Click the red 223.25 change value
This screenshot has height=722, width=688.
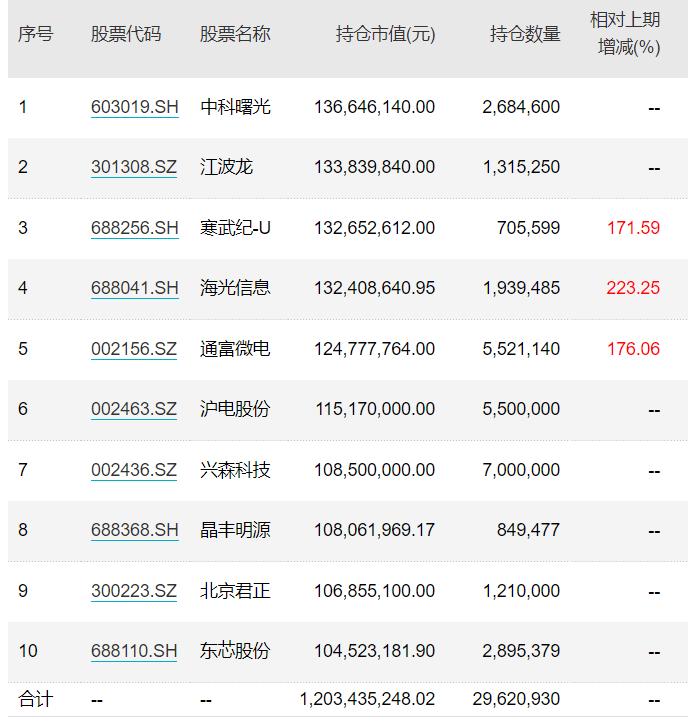pyautogui.click(x=633, y=288)
